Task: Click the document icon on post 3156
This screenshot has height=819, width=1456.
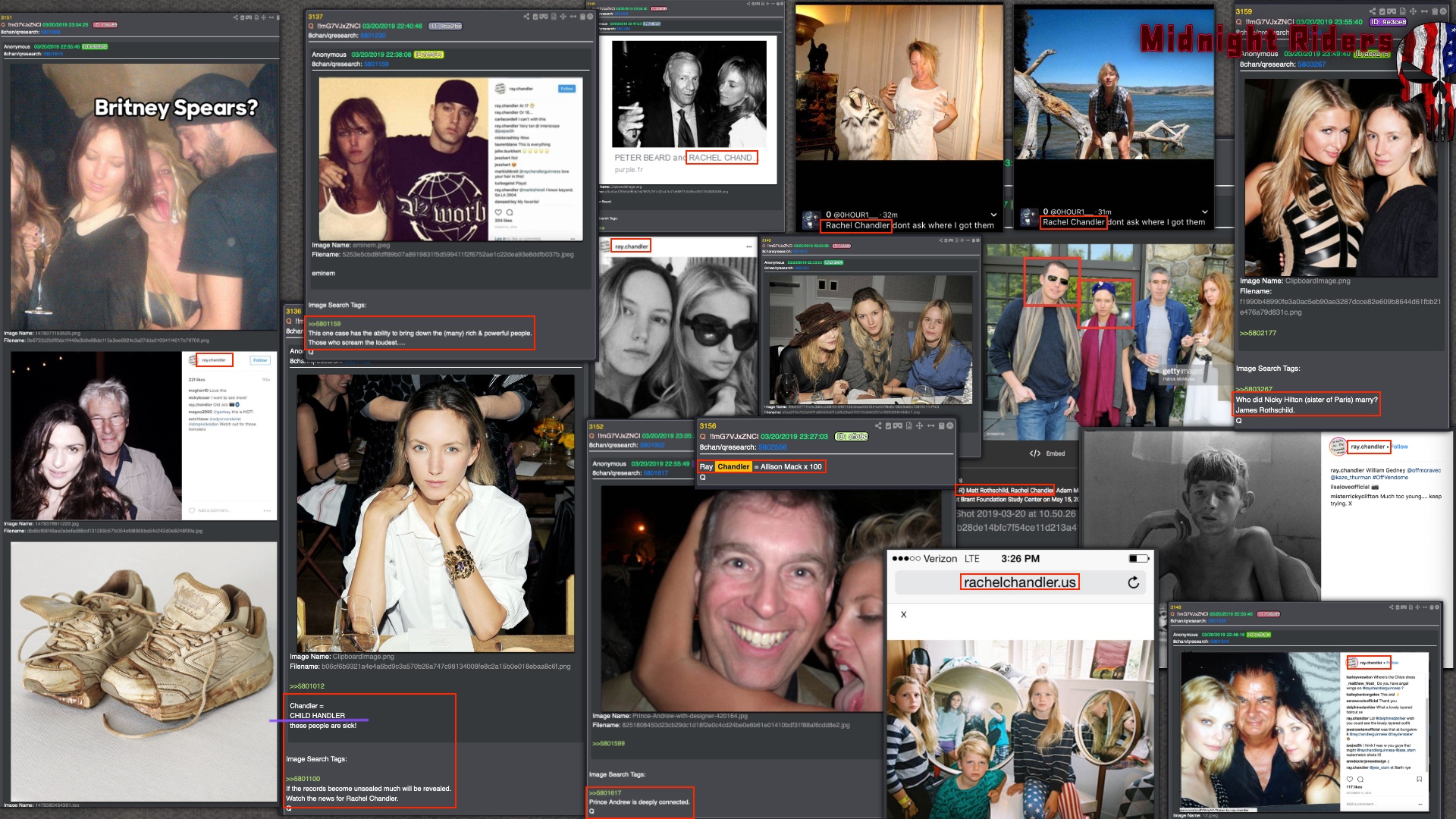Action: point(909,425)
